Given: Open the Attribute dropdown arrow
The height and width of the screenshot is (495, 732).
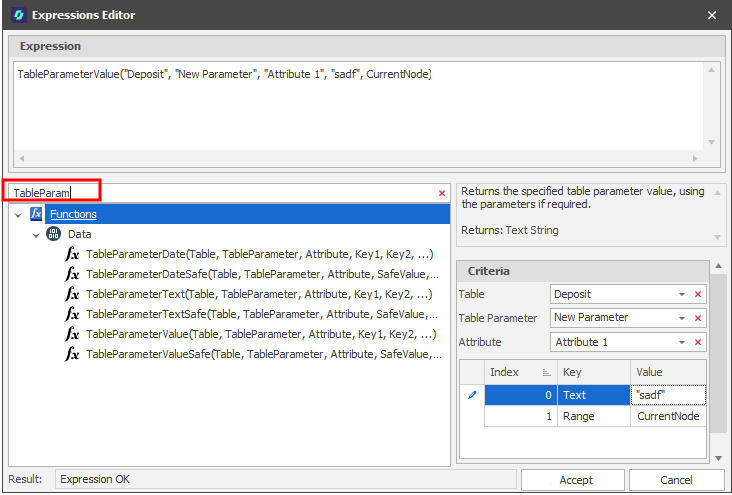Looking at the screenshot, I should [682, 342].
